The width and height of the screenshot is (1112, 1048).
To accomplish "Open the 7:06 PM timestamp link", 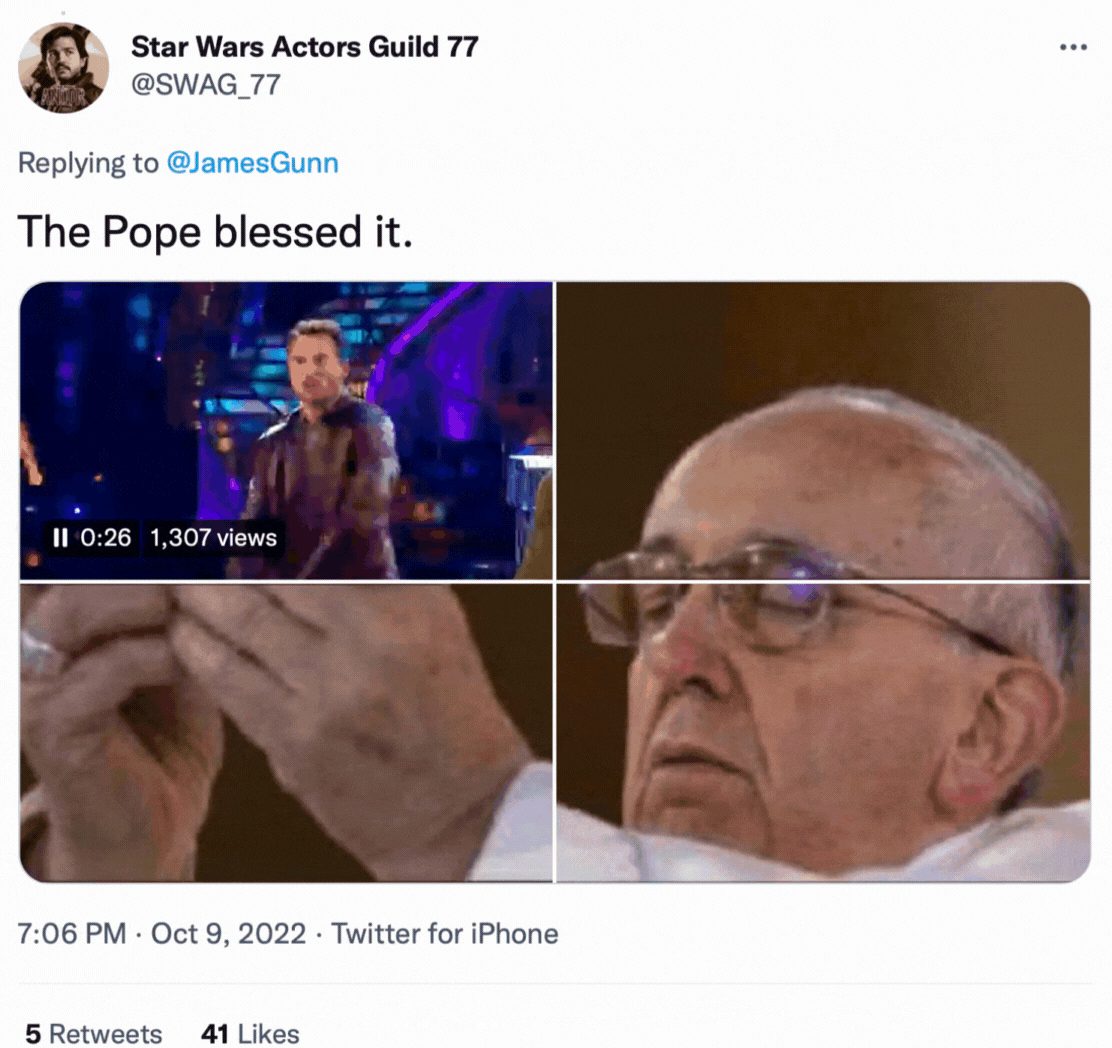I will [72, 934].
